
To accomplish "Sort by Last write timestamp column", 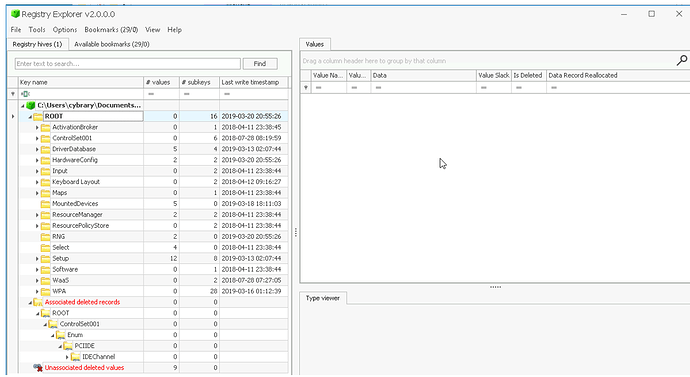I will coord(254,82).
